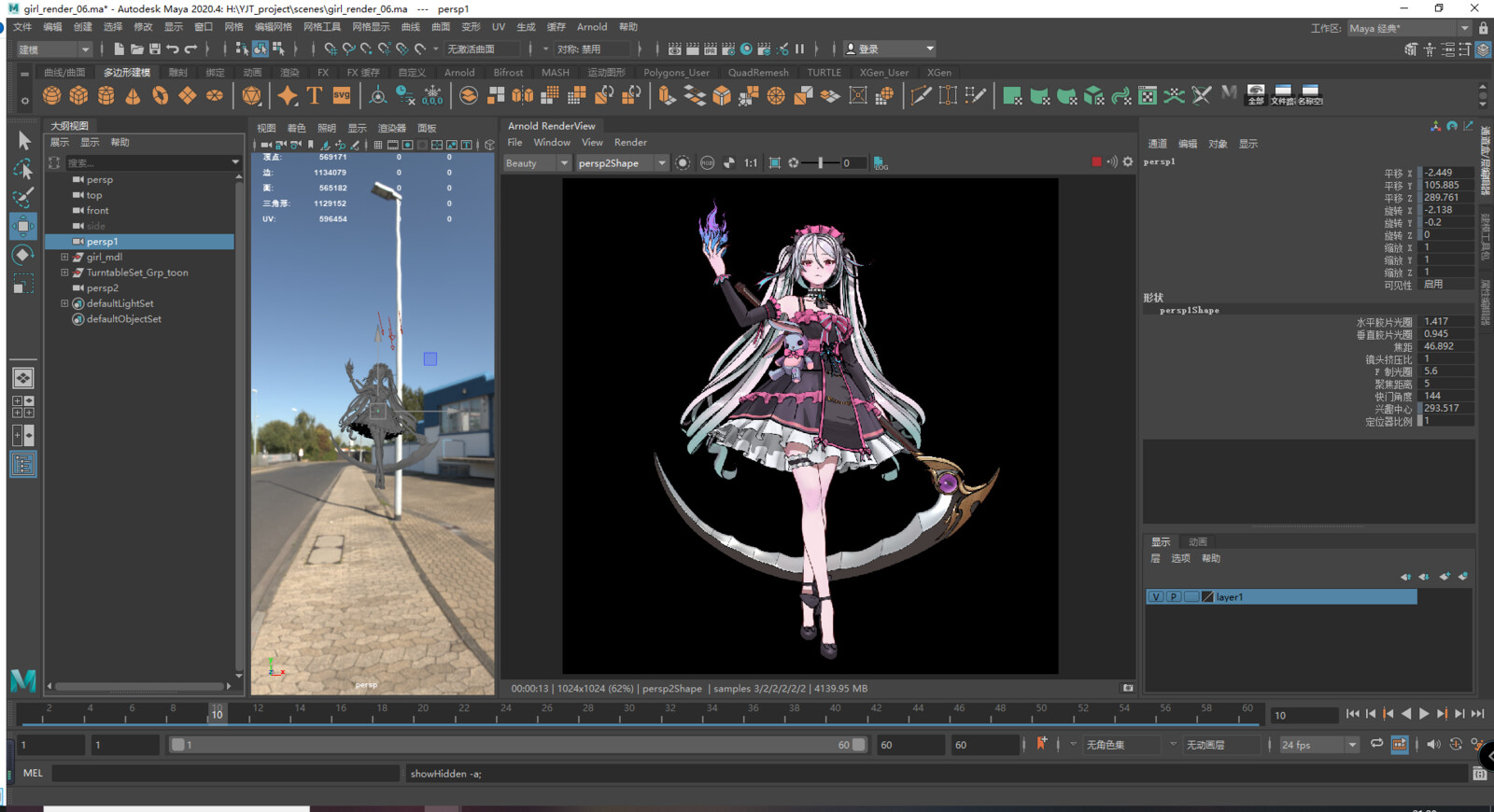
Task: Play the timeline forwards
Action: 1424,714
